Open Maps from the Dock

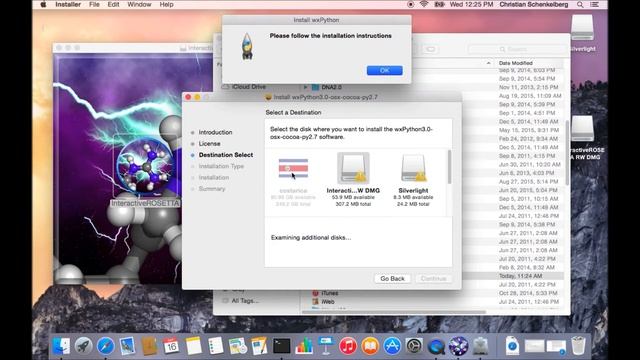(x=238, y=346)
